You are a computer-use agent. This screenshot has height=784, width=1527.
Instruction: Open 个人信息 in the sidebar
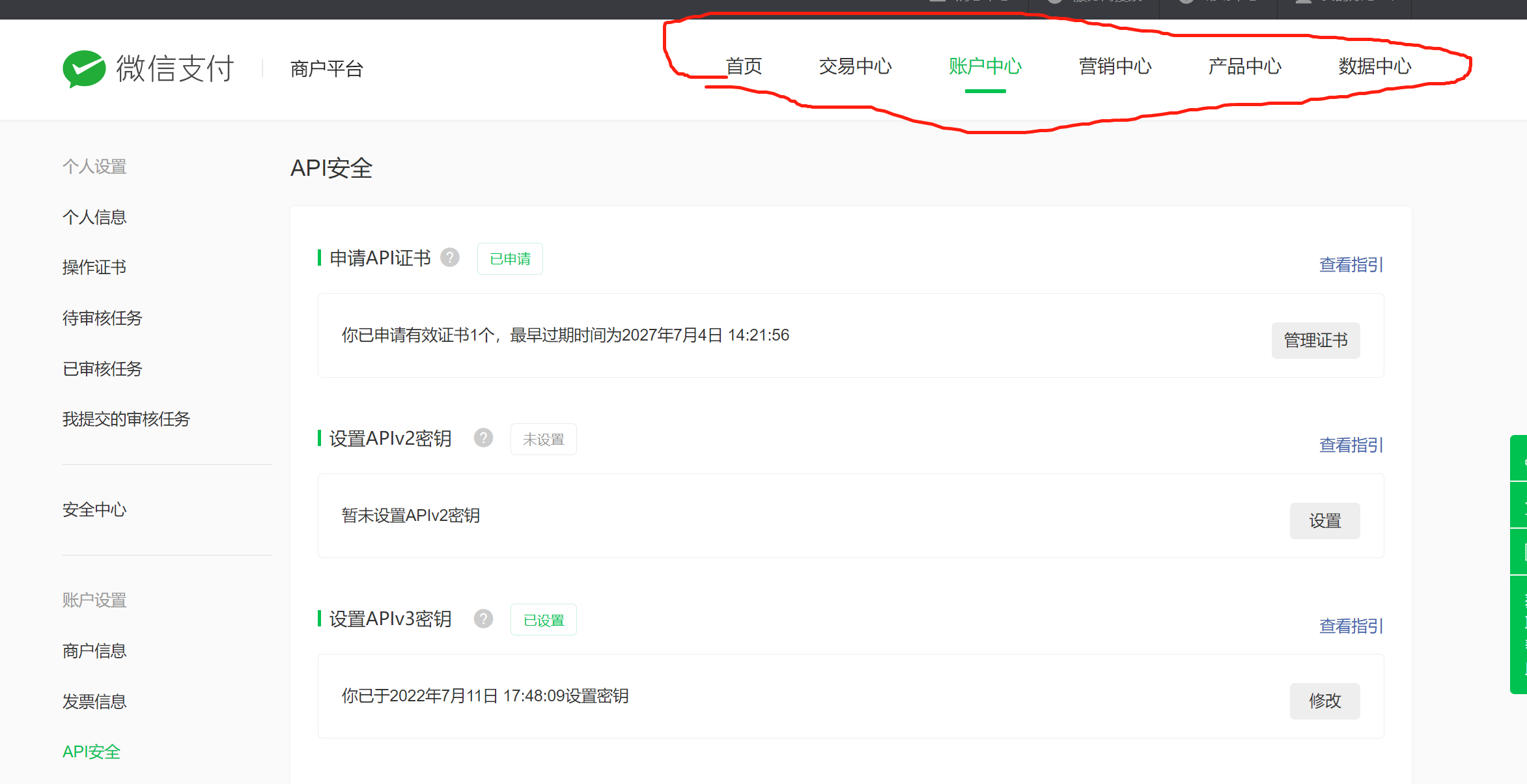94,217
